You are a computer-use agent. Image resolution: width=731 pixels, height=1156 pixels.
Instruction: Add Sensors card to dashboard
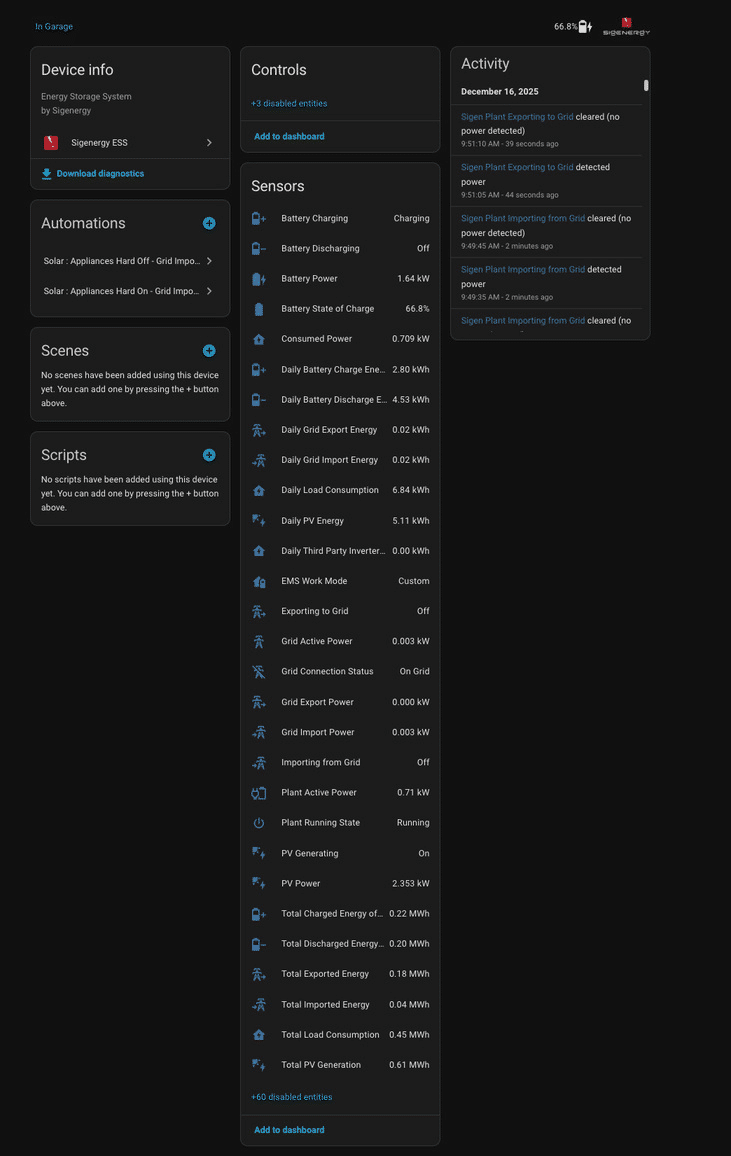(x=289, y=1130)
